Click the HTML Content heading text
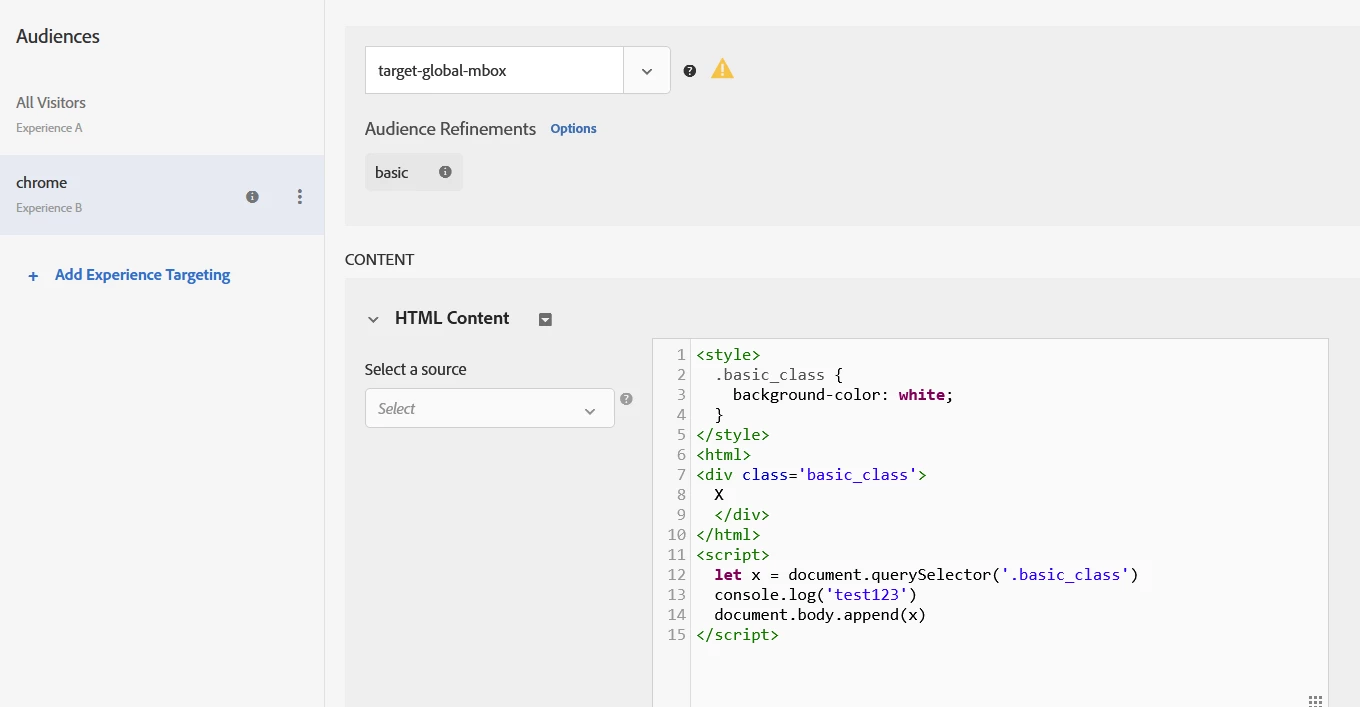The height and width of the screenshot is (707, 1360). (452, 318)
